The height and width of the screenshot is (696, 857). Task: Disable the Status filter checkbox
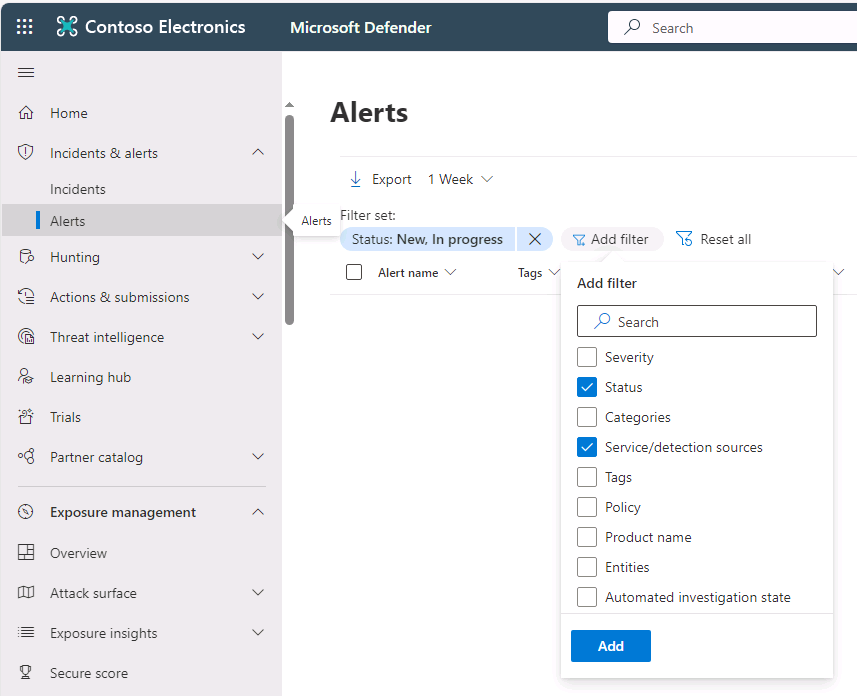pos(587,387)
